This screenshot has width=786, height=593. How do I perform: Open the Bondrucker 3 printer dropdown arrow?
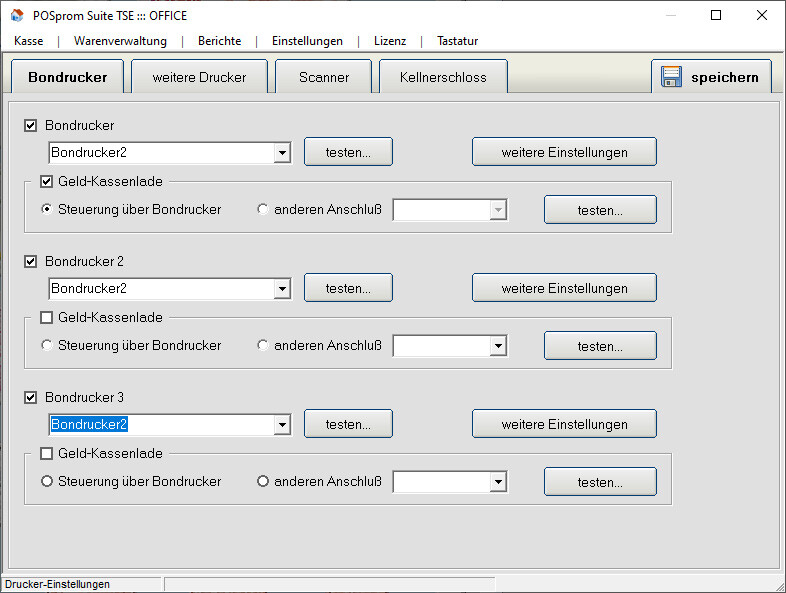[x=282, y=425]
